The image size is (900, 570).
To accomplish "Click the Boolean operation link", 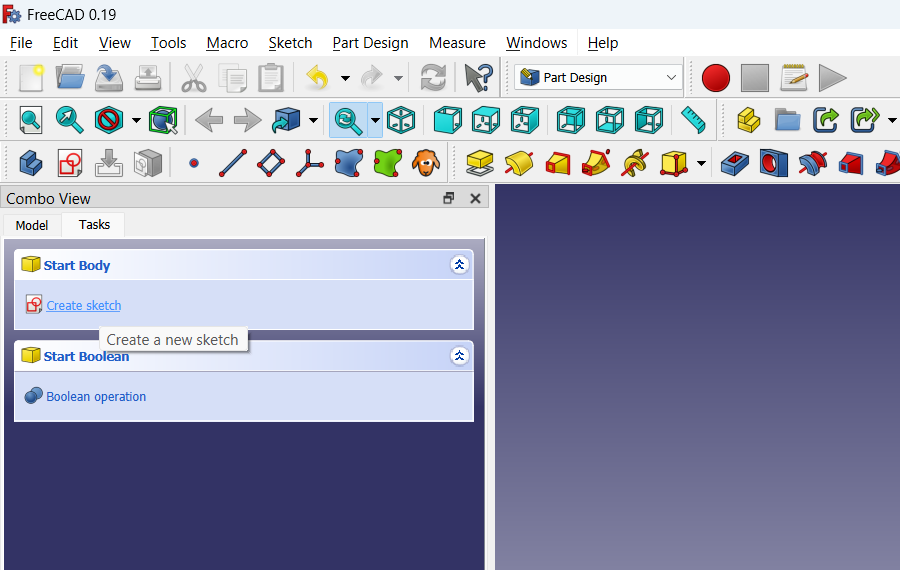I will [96, 397].
